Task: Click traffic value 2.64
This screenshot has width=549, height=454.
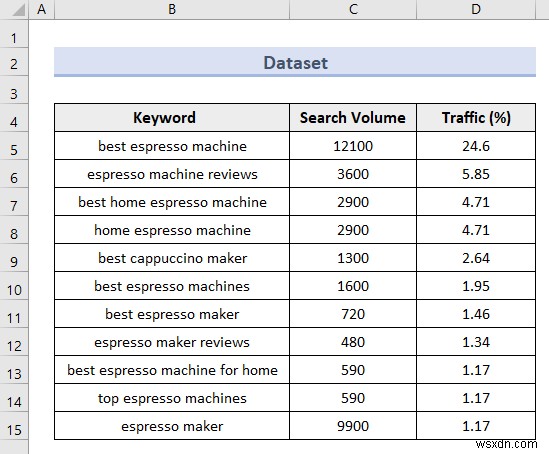Action: (476, 258)
